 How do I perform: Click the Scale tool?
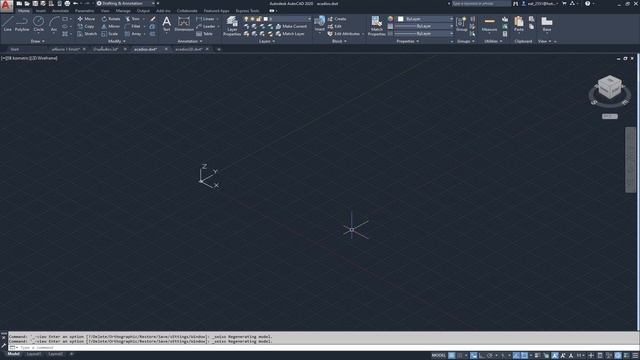tap(110, 34)
